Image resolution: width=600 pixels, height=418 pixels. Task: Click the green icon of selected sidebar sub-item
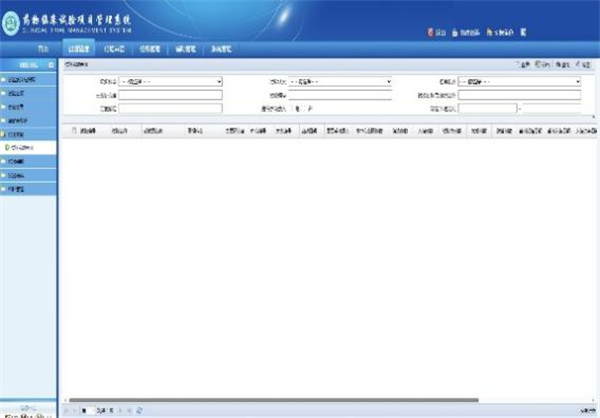pos(6,147)
